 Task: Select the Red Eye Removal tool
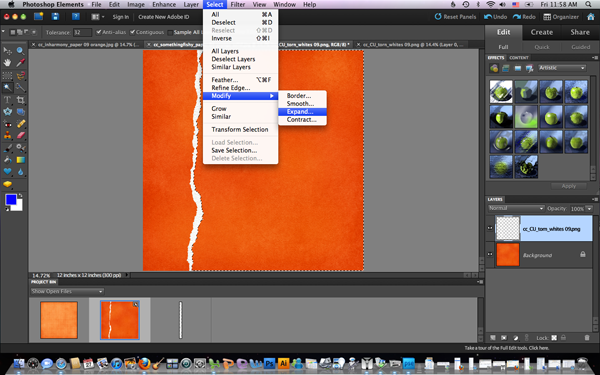pos(7,124)
